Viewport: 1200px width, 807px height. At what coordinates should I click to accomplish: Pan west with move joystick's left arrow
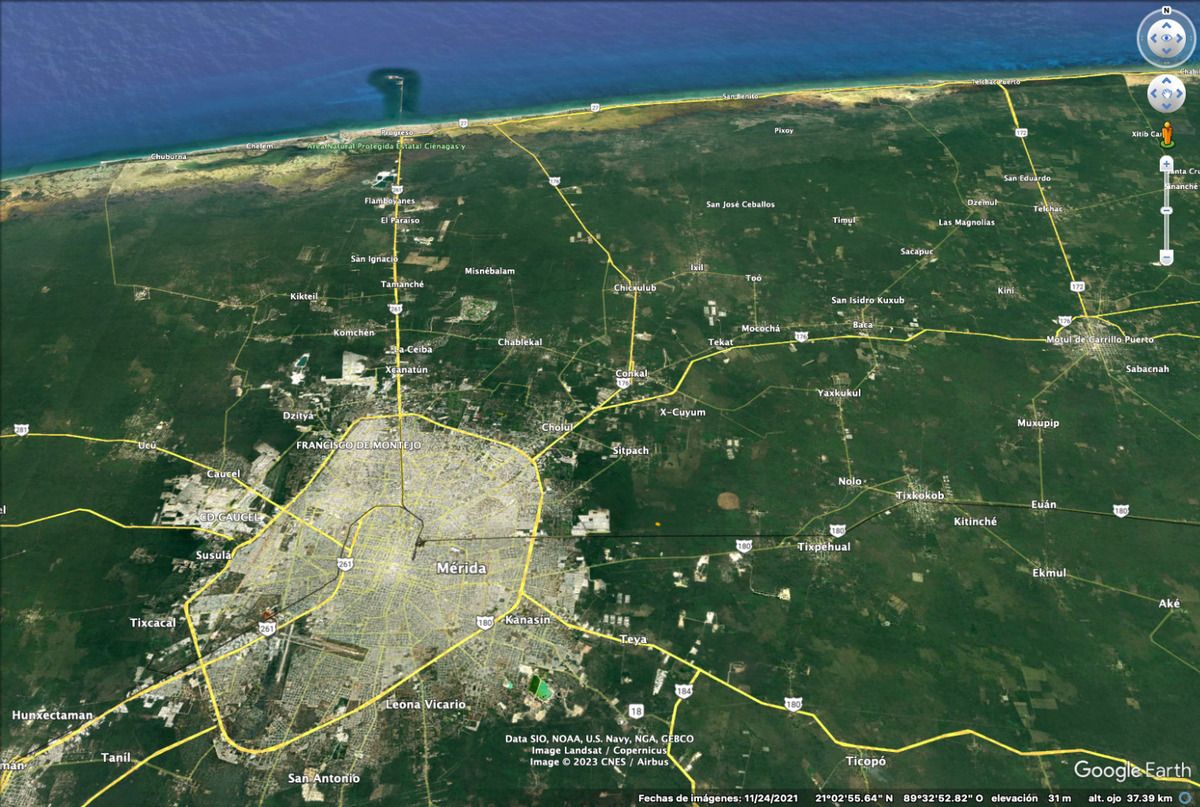click(x=1153, y=94)
